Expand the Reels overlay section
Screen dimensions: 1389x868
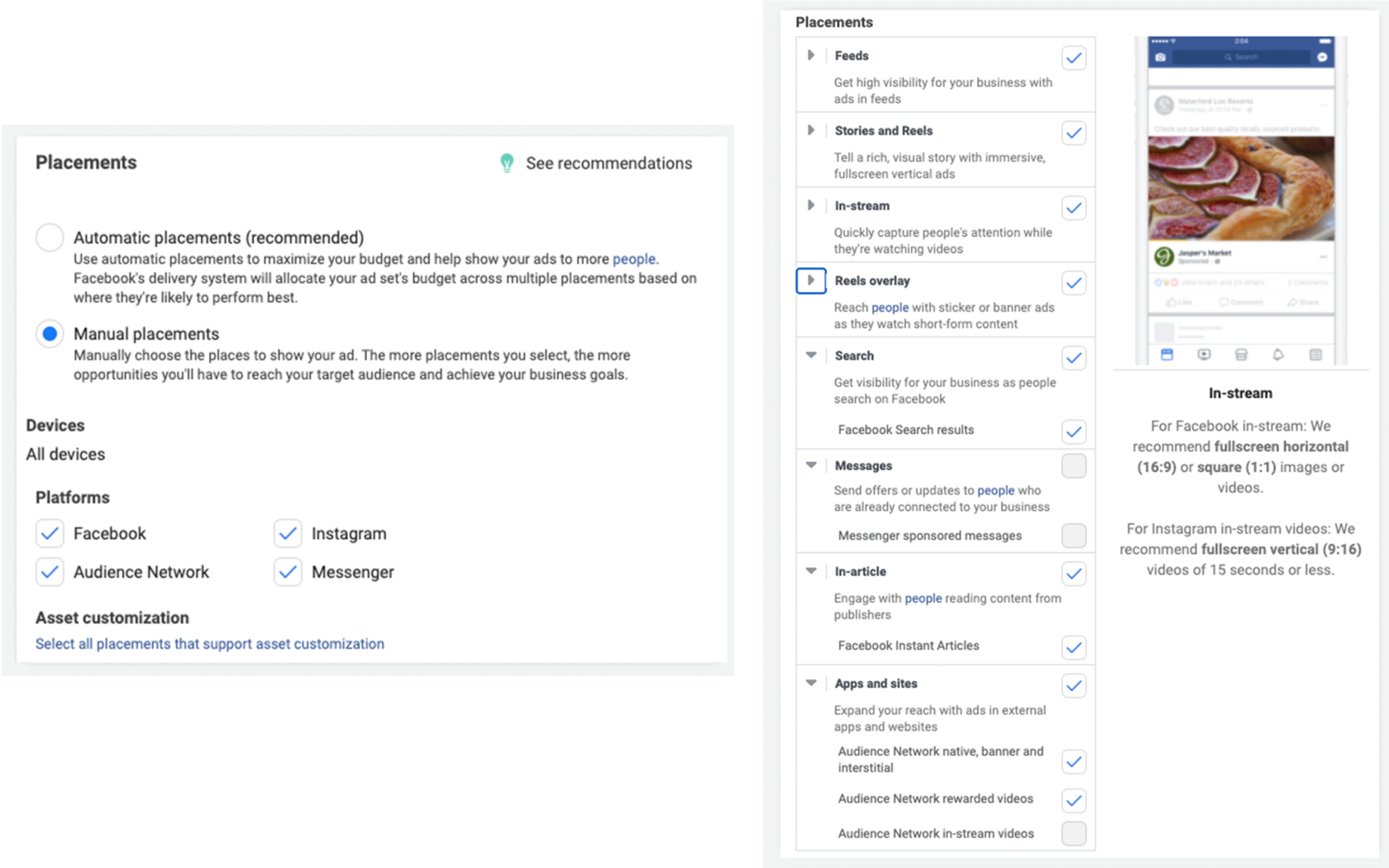[811, 281]
